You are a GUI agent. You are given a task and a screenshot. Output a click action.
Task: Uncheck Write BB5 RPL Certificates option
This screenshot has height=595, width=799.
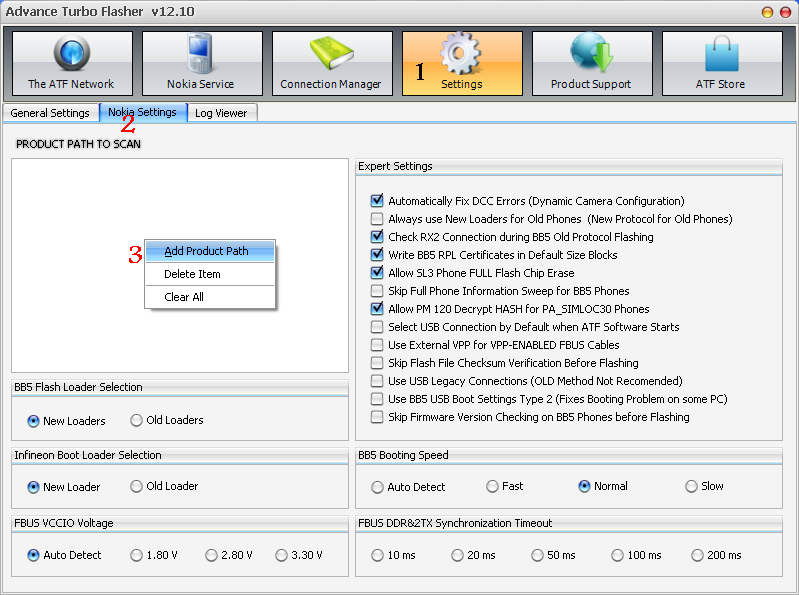coord(377,255)
